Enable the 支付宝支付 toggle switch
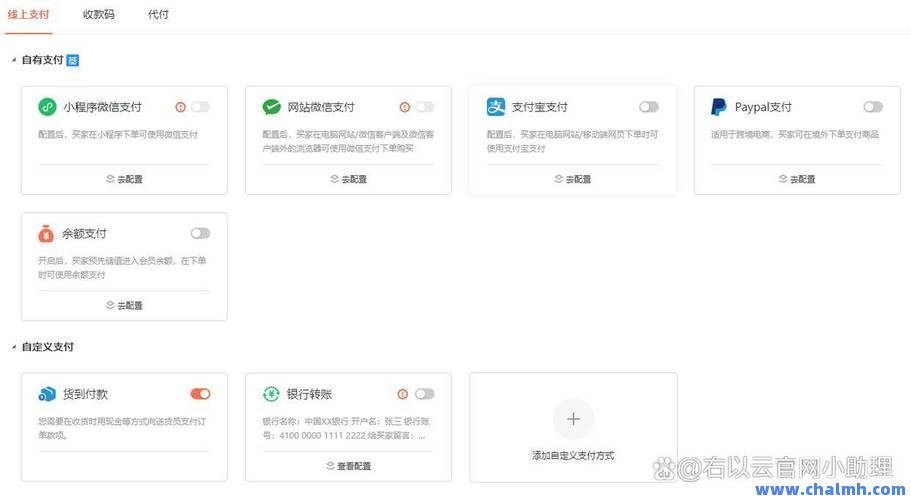The width and height of the screenshot is (911, 500). [x=649, y=107]
